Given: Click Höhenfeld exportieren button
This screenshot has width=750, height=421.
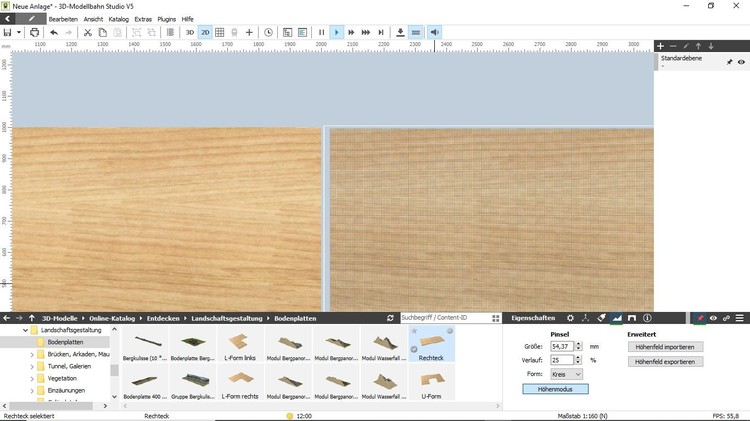Looking at the screenshot, I should point(665,361).
